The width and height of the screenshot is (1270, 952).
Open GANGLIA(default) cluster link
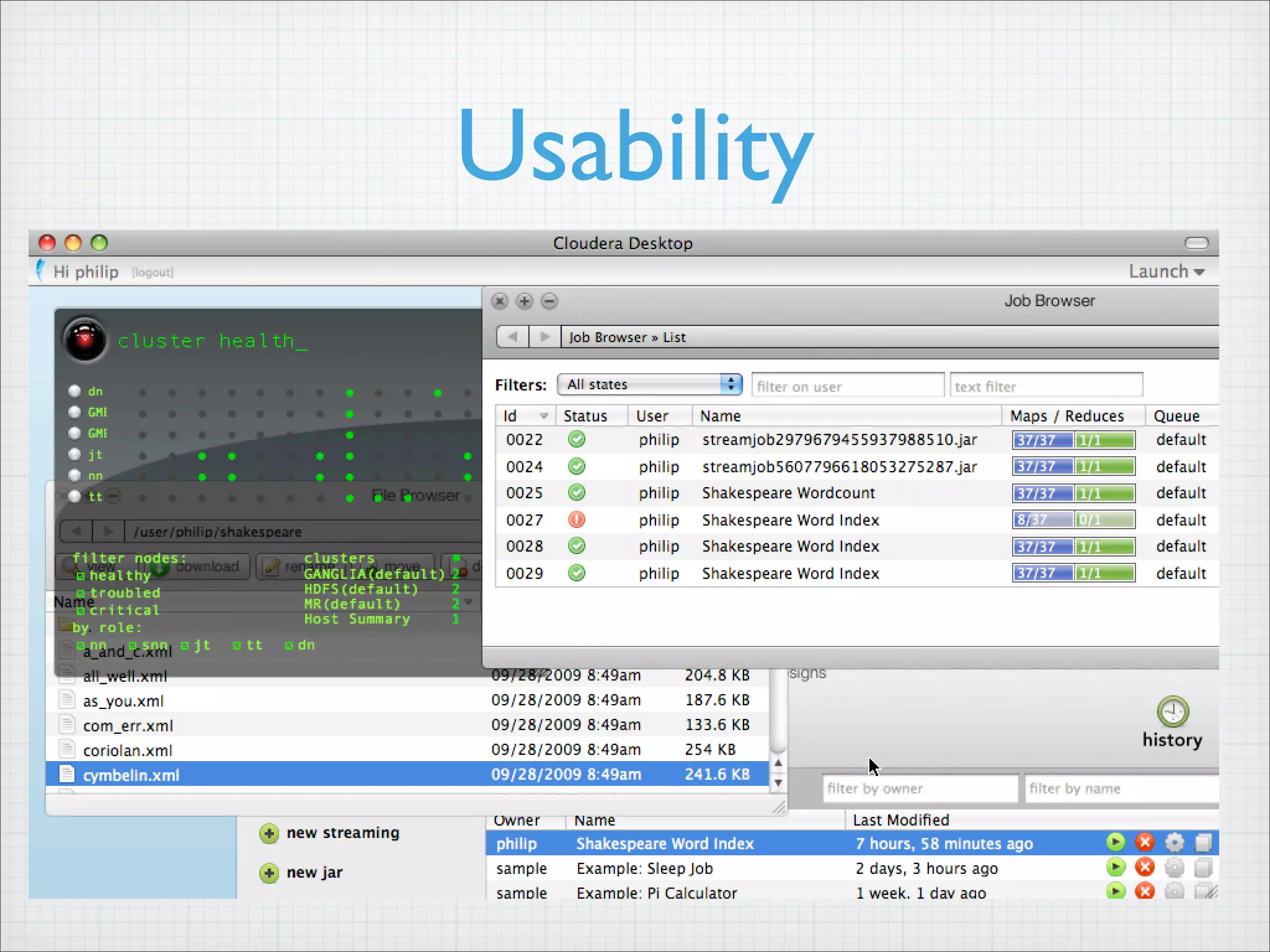tap(375, 574)
